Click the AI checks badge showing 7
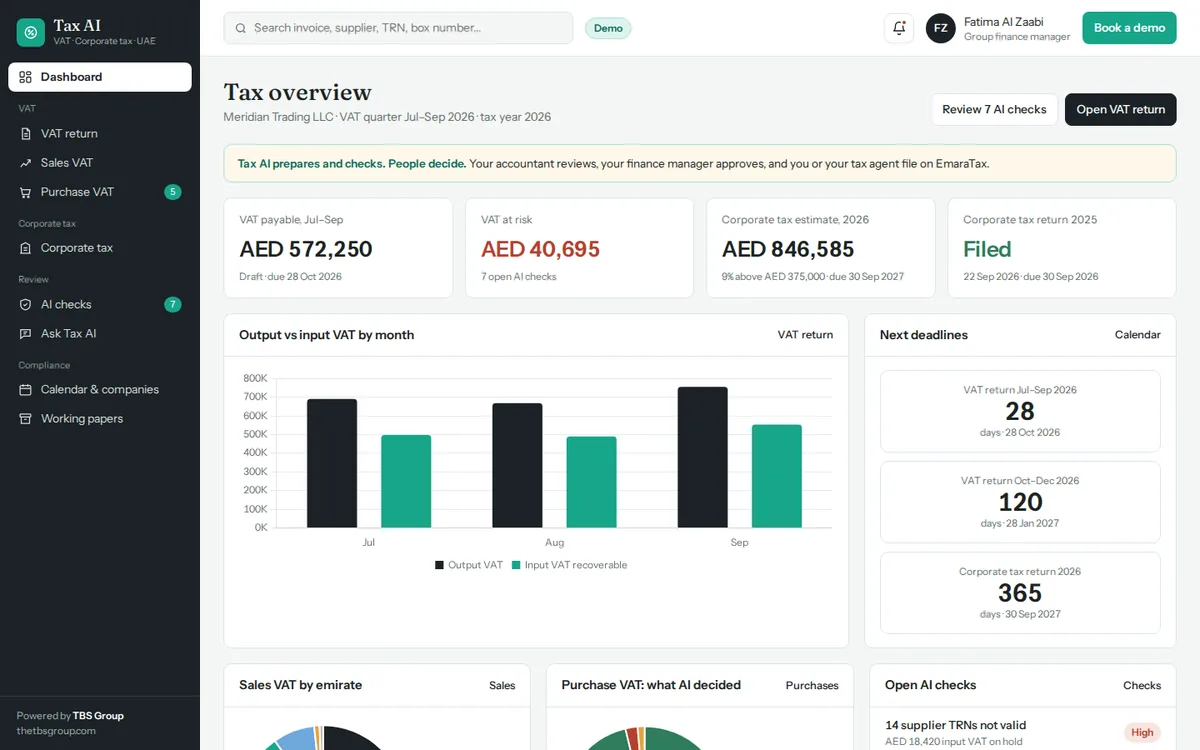The width and height of the screenshot is (1200, 750). click(x=173, y=304)
